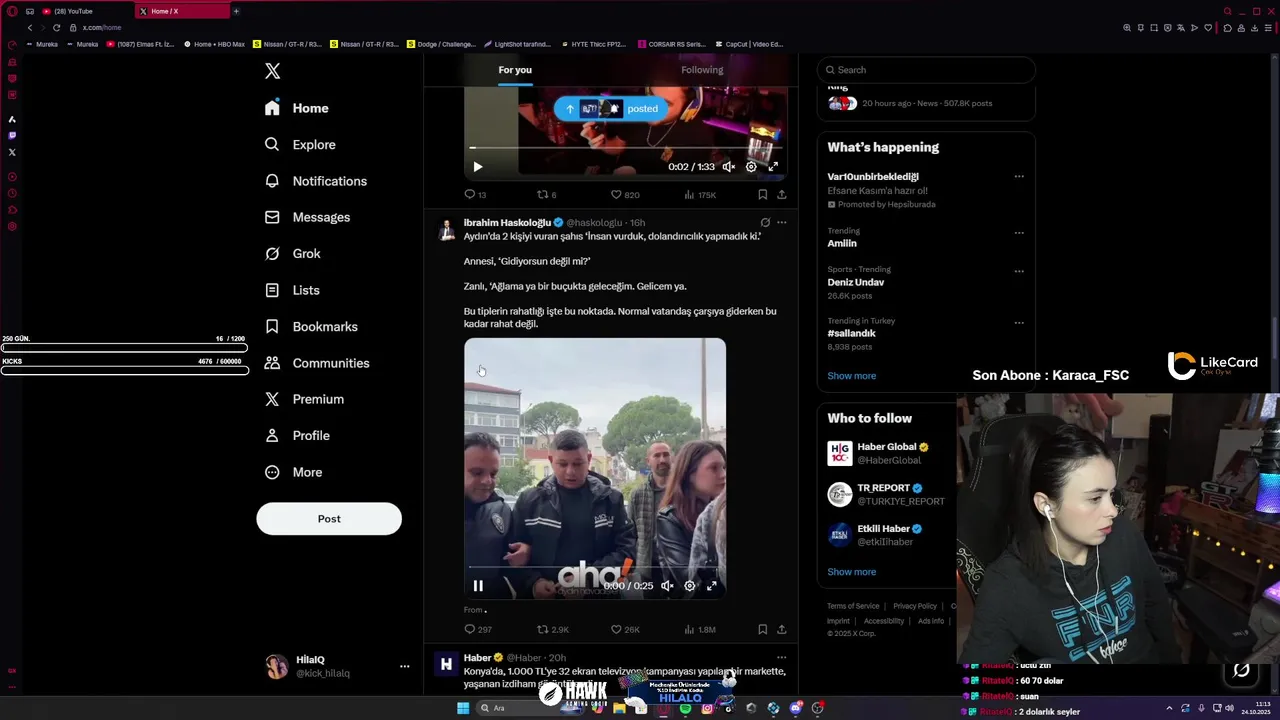Bookmark the top post
This screenshot has height=720, width=1280.
tap(762, 195)
